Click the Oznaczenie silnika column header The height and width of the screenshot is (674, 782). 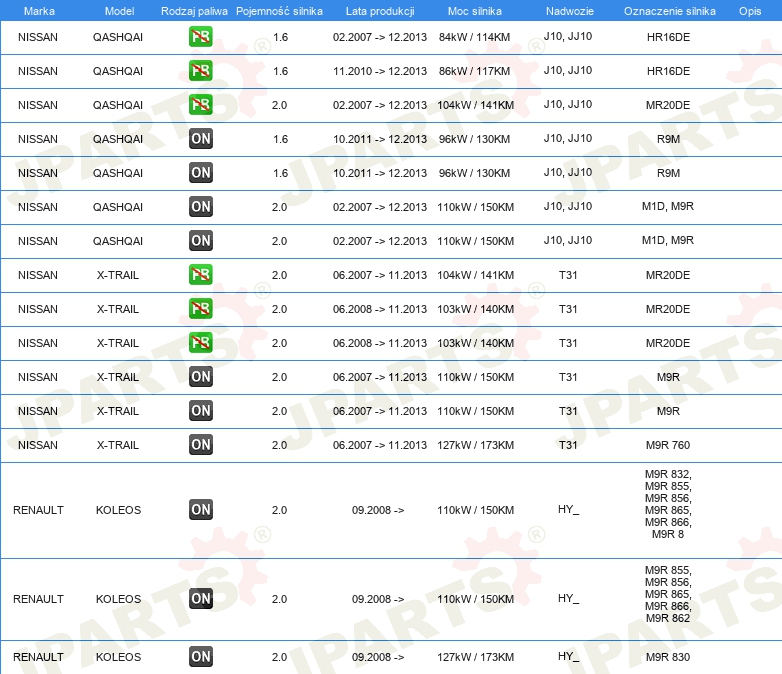[x=670, y=11]
